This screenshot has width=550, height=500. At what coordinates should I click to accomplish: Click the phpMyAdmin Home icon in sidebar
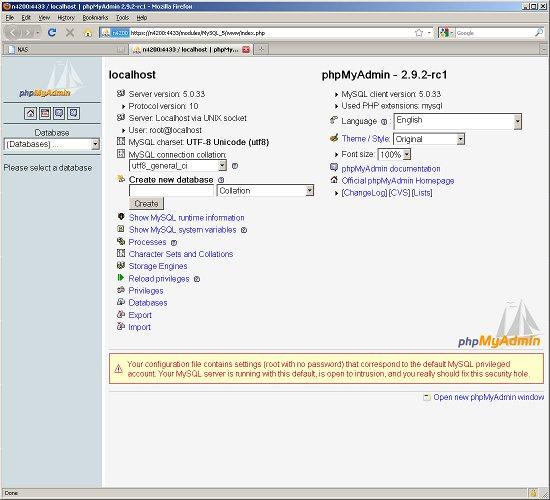pos(31,113)
